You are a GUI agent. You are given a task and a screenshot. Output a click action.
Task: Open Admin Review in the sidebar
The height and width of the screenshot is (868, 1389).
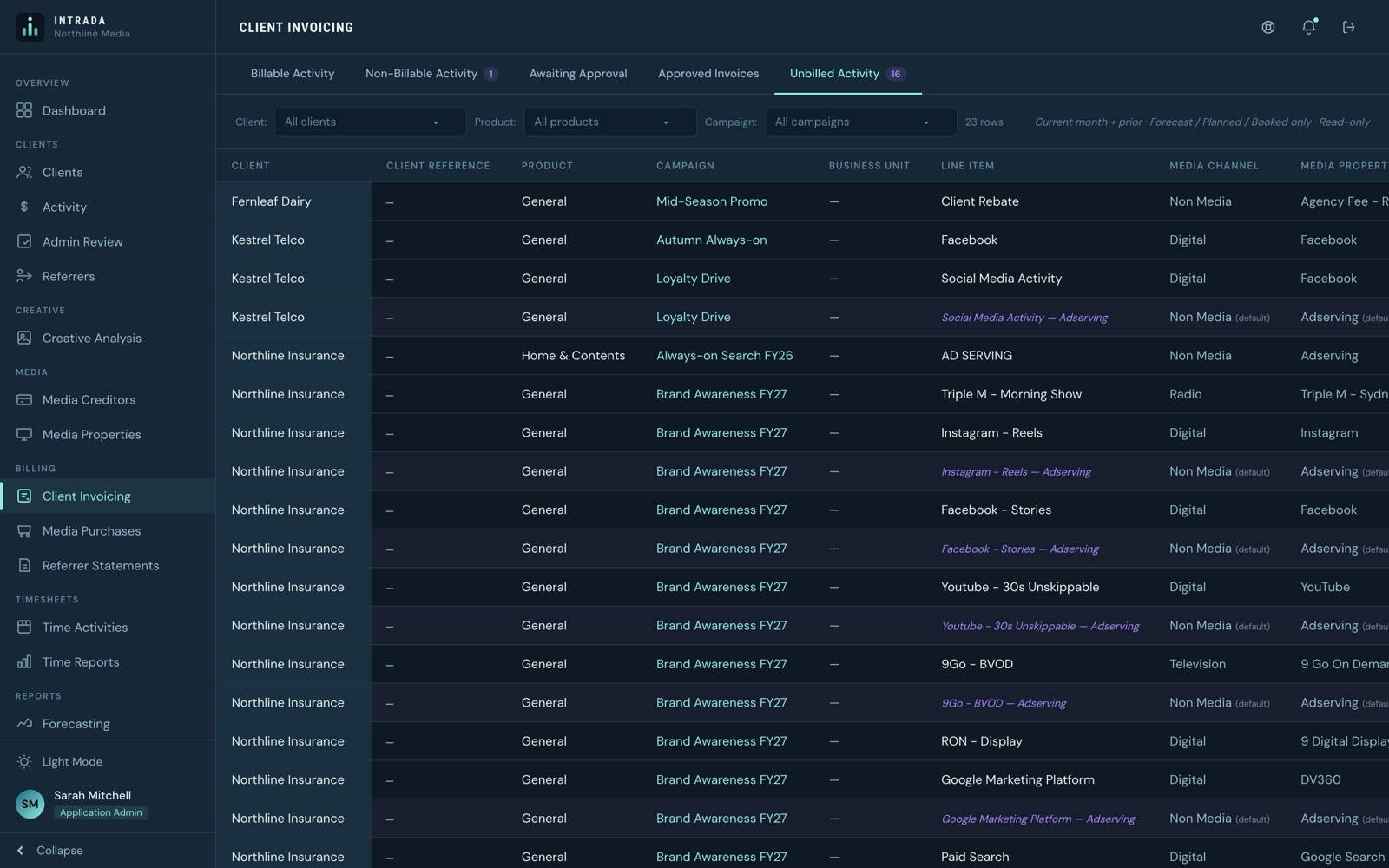point(108,241)
